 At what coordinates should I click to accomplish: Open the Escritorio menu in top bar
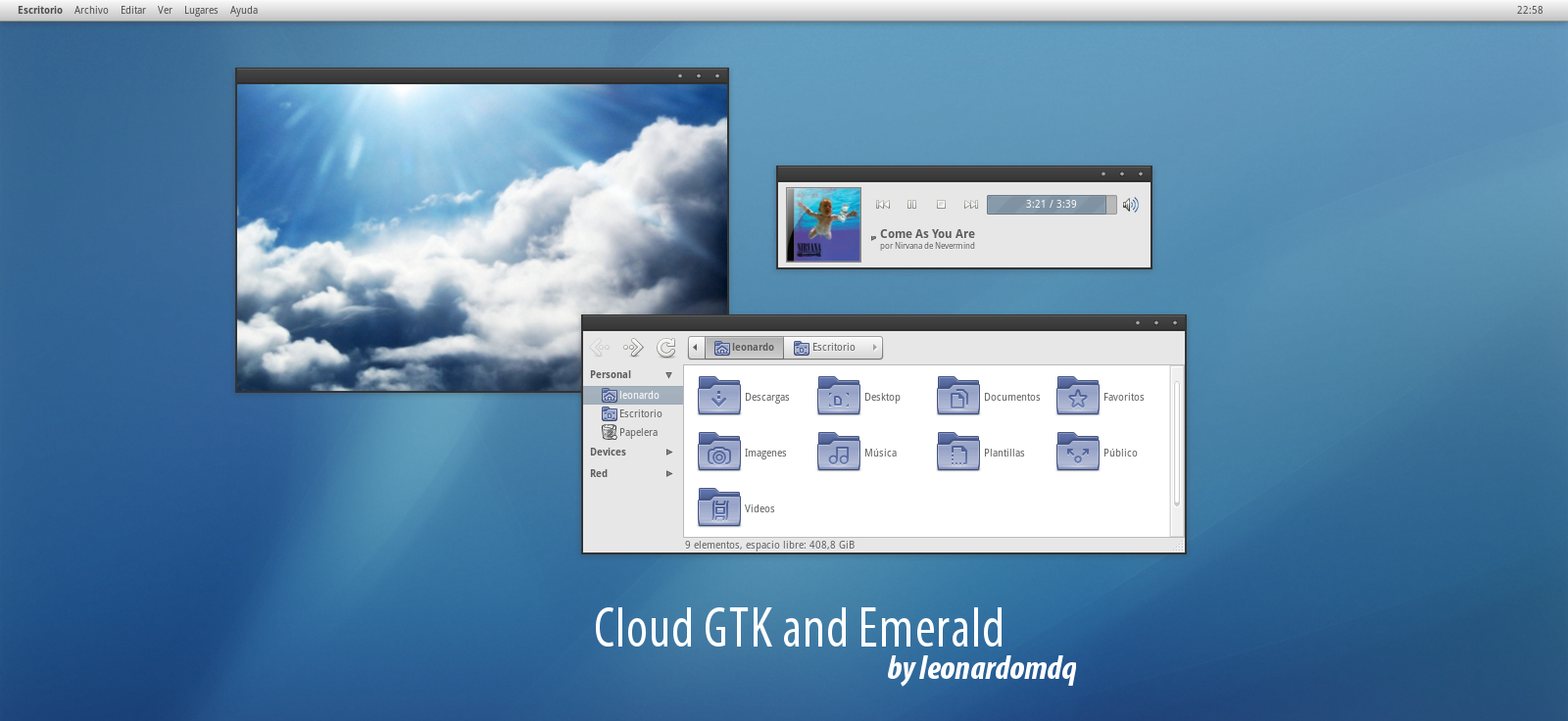[x=40, y=10]
